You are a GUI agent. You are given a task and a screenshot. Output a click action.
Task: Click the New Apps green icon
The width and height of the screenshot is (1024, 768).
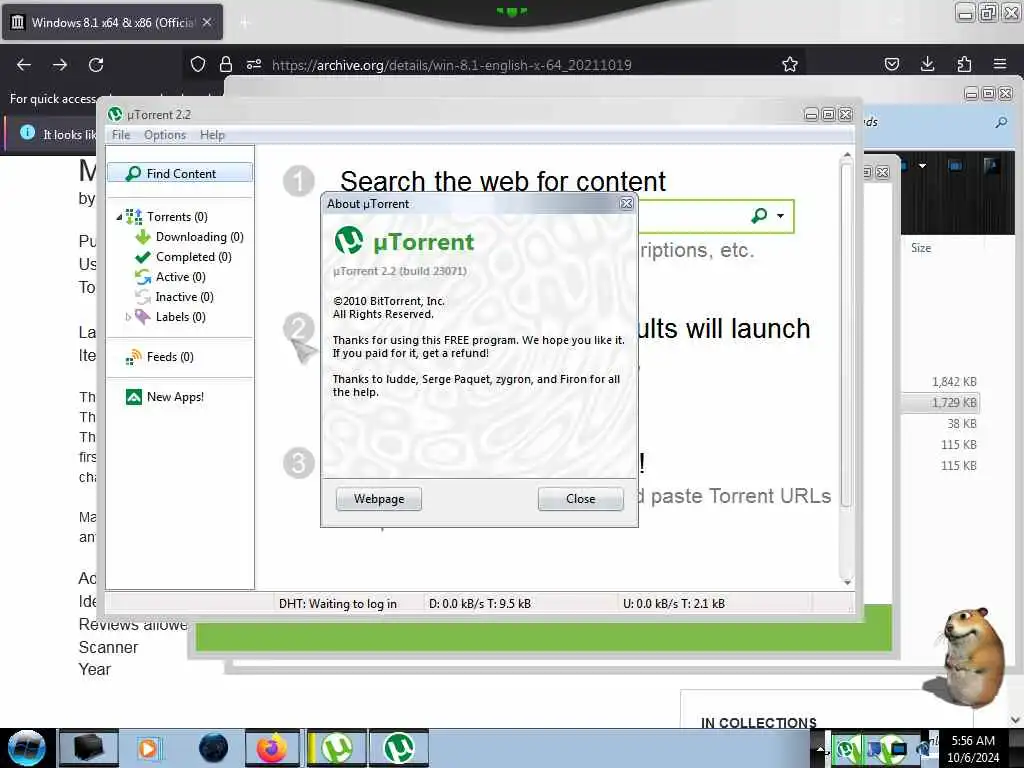(x=133, y=397)
